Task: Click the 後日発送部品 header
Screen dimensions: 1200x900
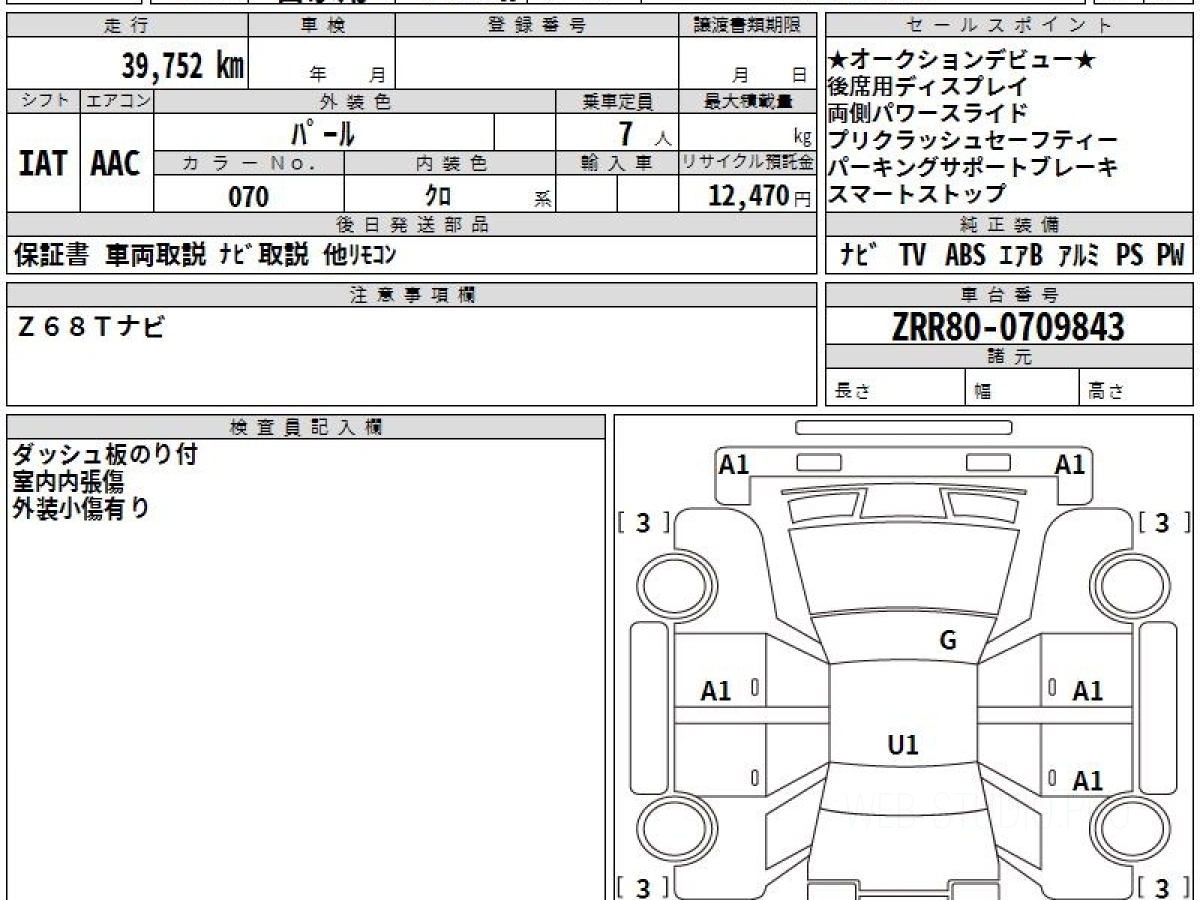Action: (x=411, y=225)
